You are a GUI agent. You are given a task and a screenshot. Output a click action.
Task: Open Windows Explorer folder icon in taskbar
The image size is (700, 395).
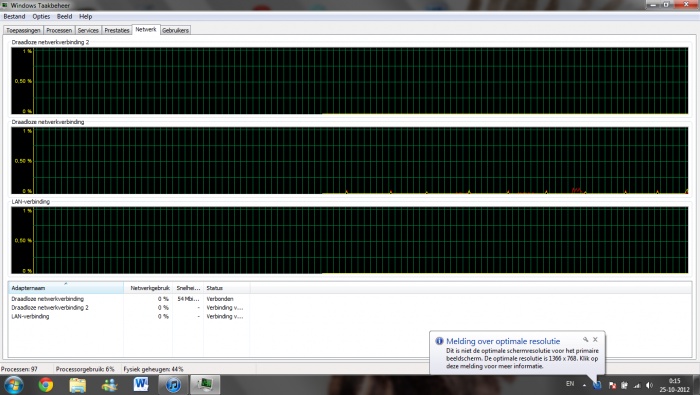(78, 385)
